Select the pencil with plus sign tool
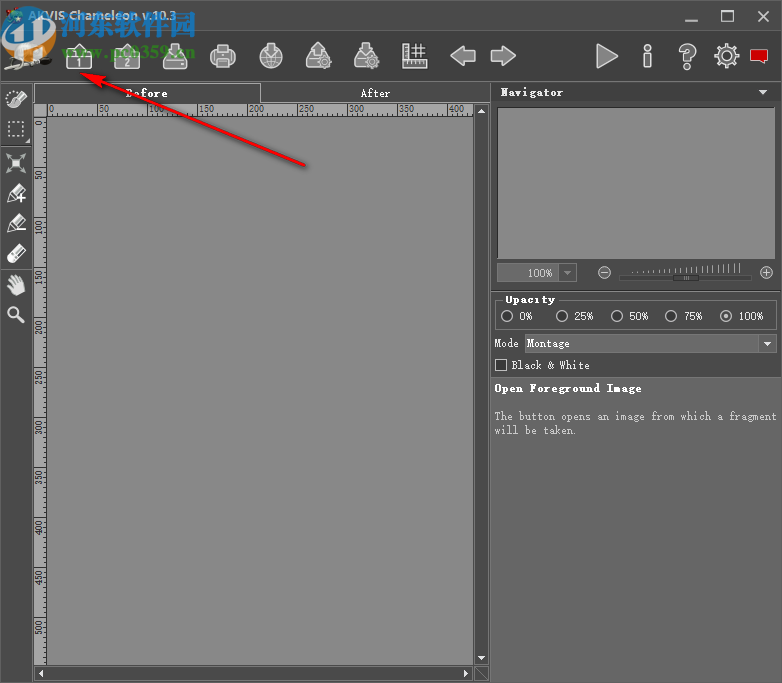Screen dimensions: 782x683 click(x=16, y=194)
